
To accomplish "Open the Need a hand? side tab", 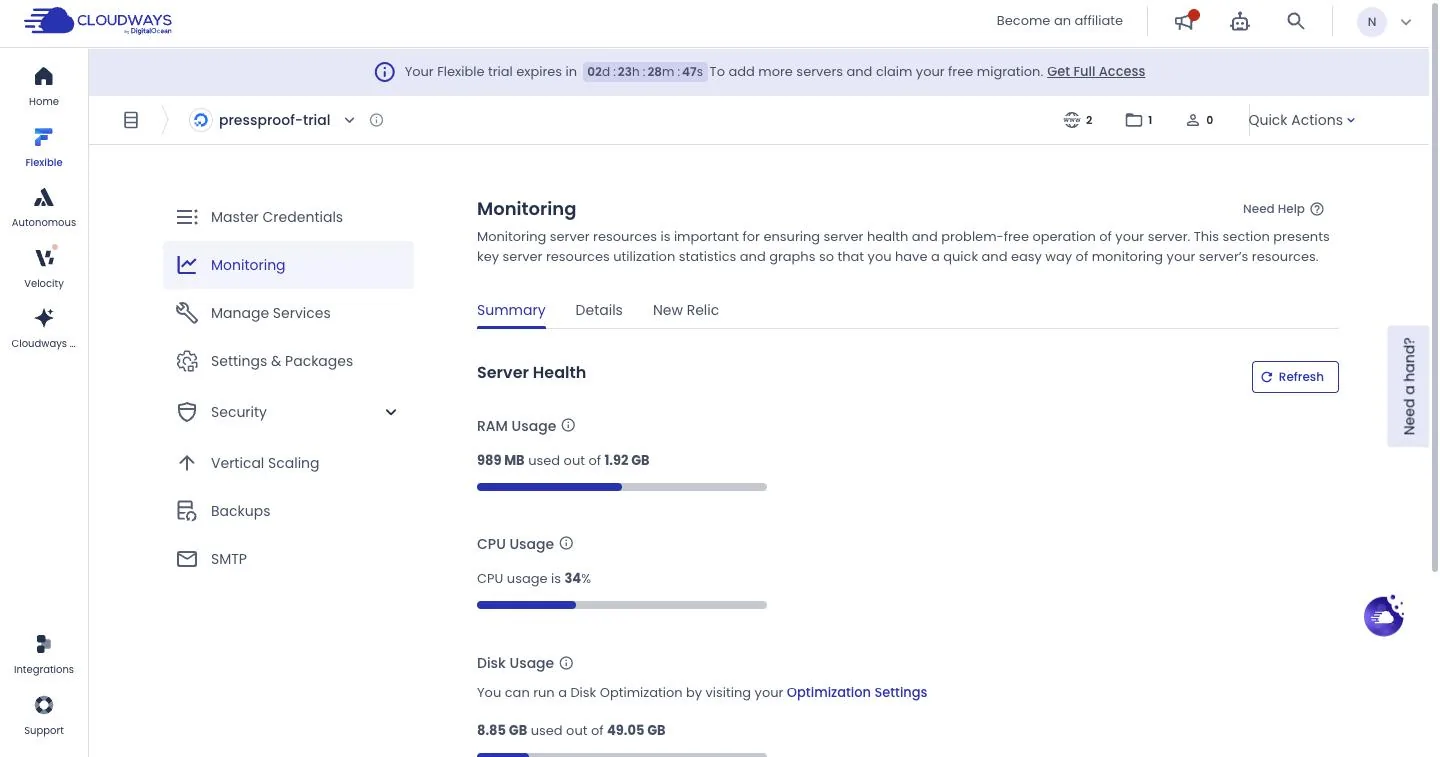I will (1408, 386).
